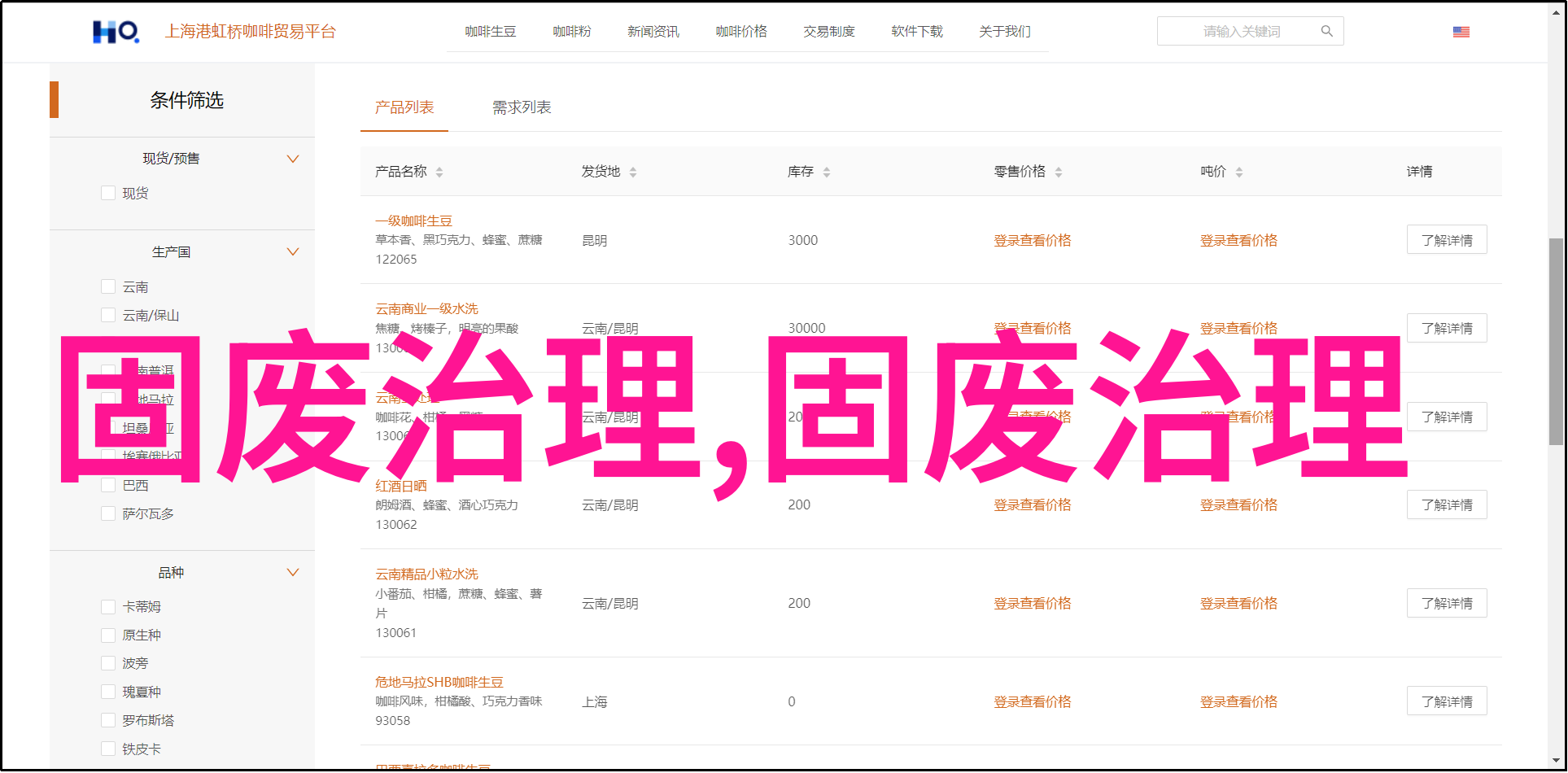The width and height of the screenshot is (1568, 773).
Task: Open the 交易制度 menu
Action: pos(829,32)
